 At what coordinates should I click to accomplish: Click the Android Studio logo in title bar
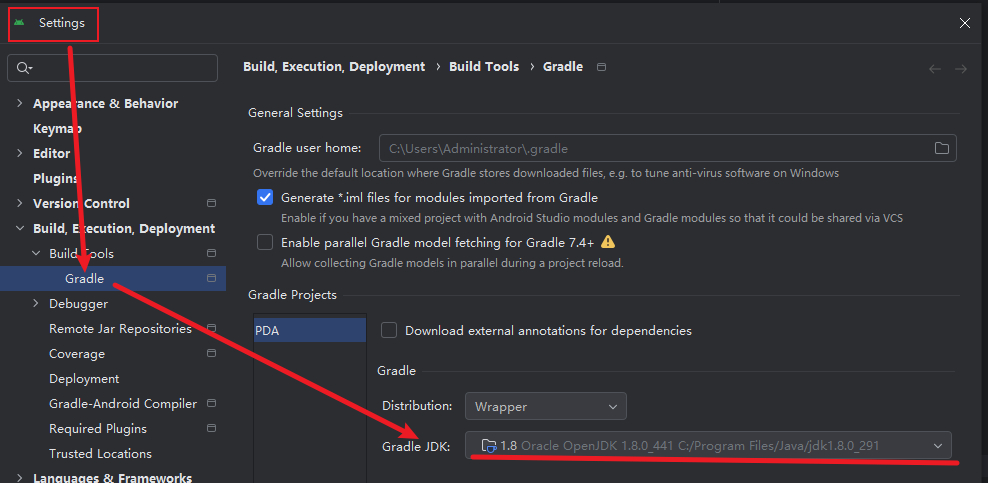[19, 23]
